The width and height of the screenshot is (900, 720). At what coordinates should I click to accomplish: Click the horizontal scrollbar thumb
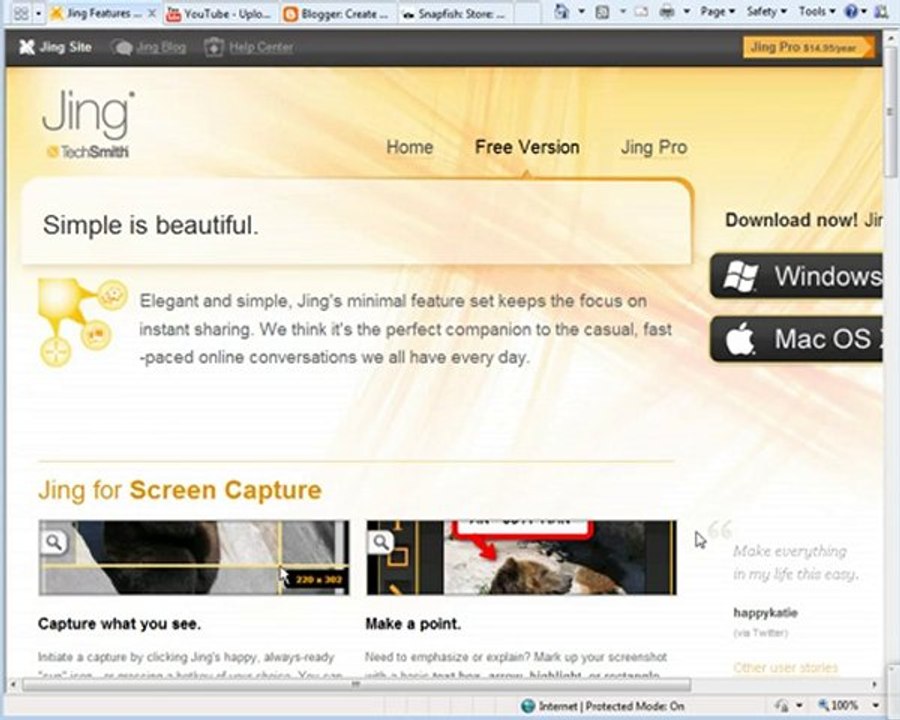point(356,684)
